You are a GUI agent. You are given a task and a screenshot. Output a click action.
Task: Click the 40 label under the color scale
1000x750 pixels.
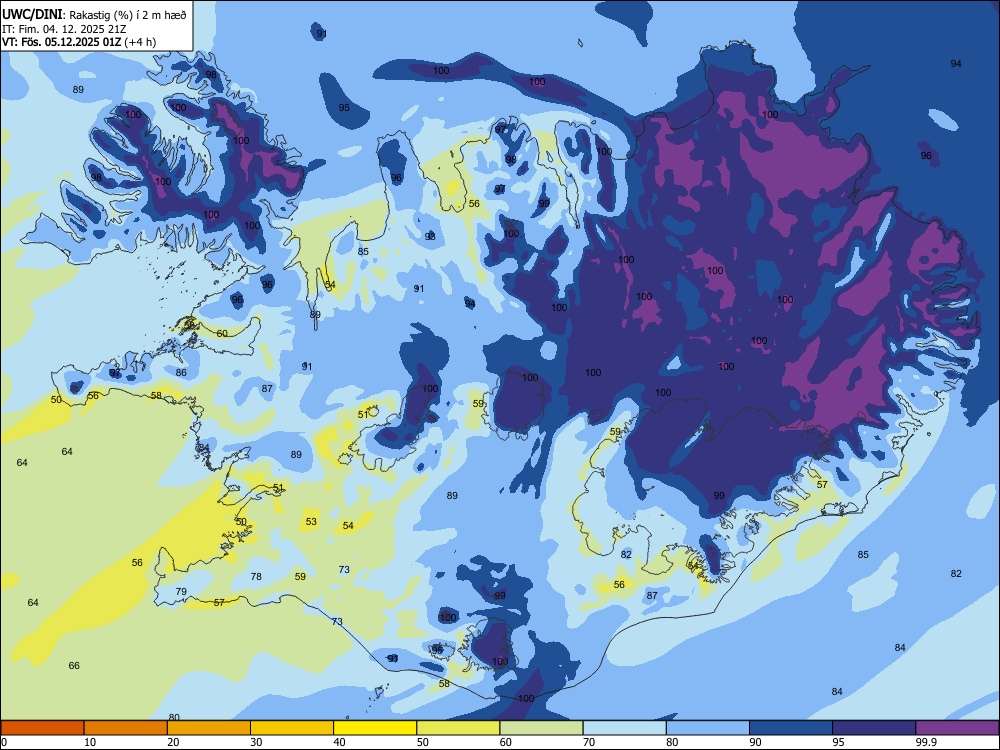pyautogui.click(x=339, y=742)
